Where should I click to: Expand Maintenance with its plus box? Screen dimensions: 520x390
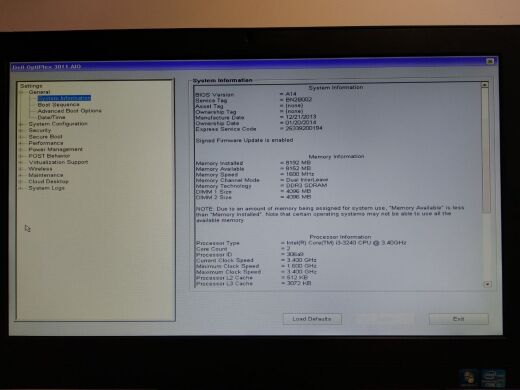(21, 175)
